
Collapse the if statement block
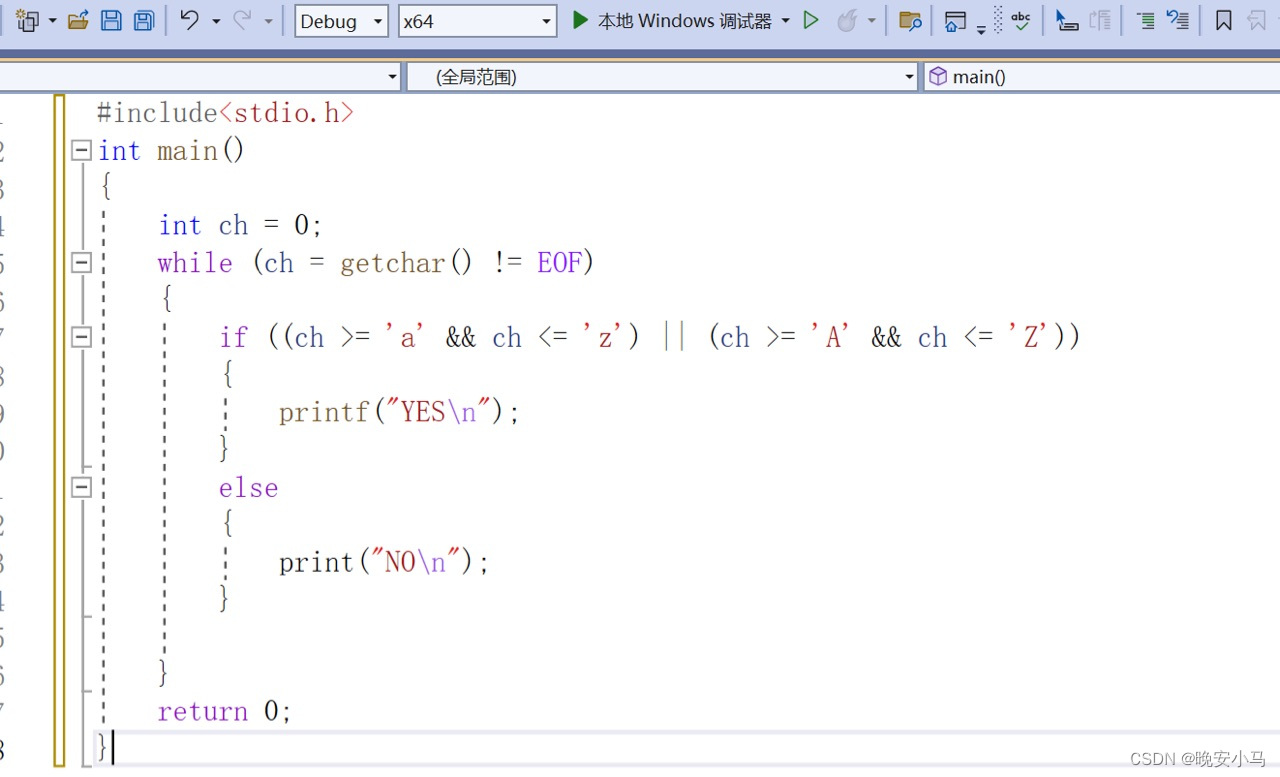[x=82, y=338]
